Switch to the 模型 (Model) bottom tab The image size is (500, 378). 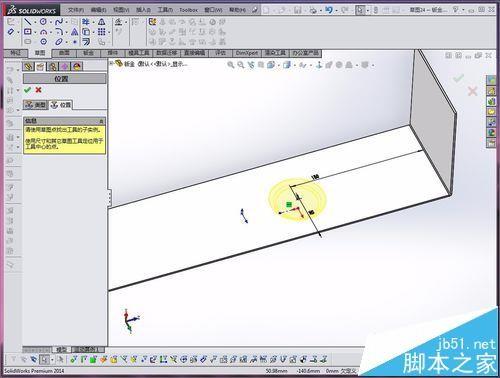pyautogui.click(x=62, y=350)
